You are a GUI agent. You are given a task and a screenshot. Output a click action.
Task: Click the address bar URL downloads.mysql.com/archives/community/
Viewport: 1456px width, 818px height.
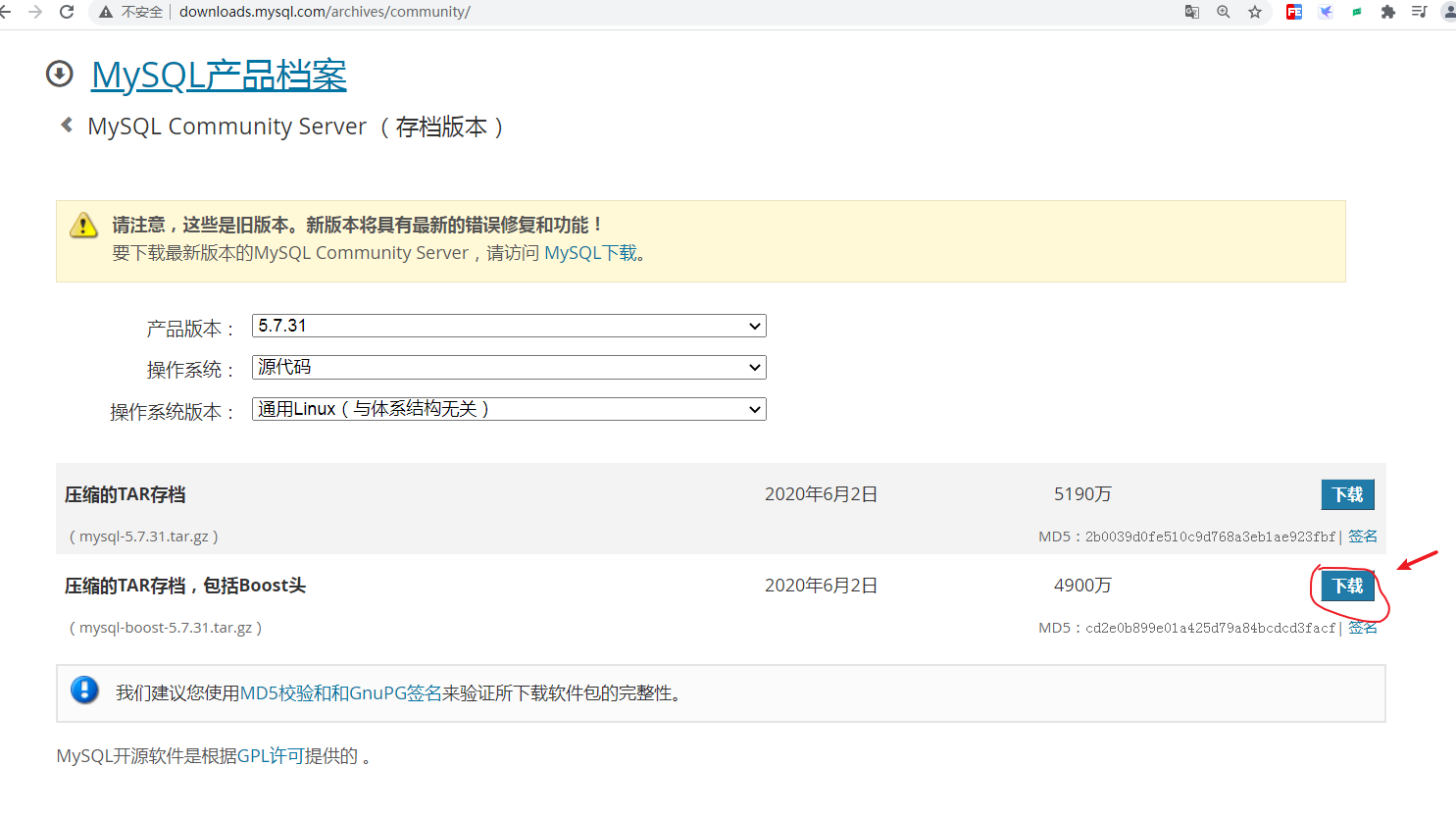[x=325, y=12]
